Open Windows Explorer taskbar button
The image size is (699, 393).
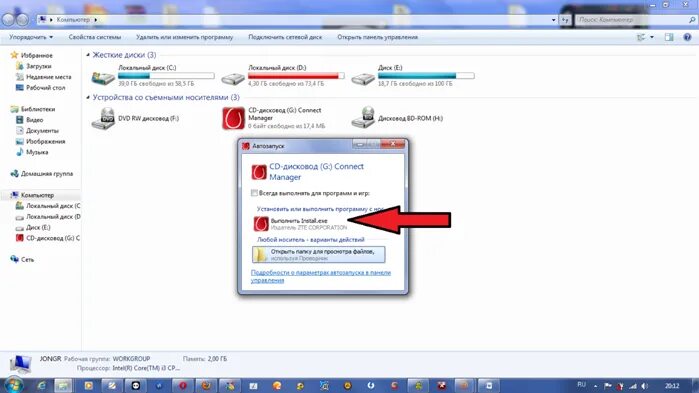coord(63,385)
